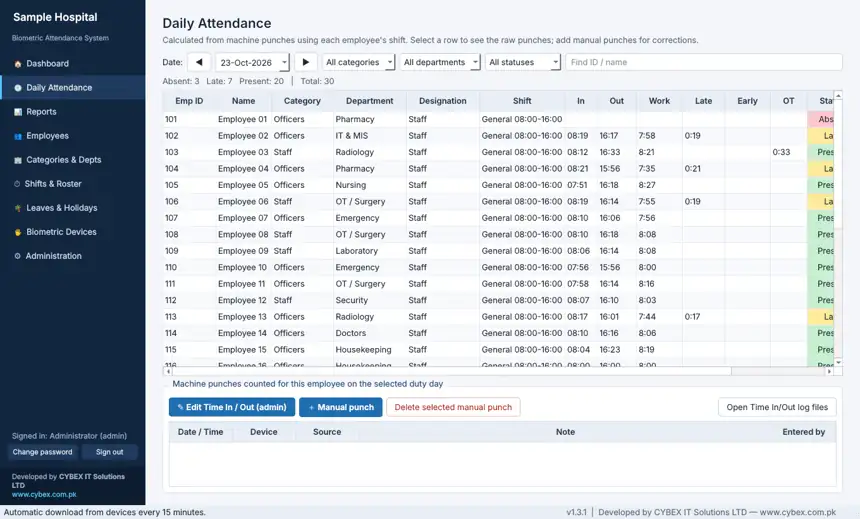Sort by OT column header
860x519 pixels.
coord(789,101)
